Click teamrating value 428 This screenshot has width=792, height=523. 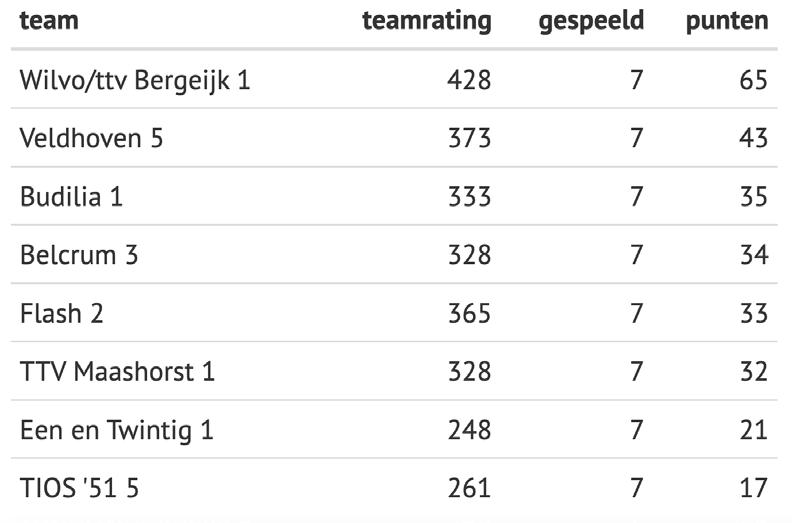point(469,80)
